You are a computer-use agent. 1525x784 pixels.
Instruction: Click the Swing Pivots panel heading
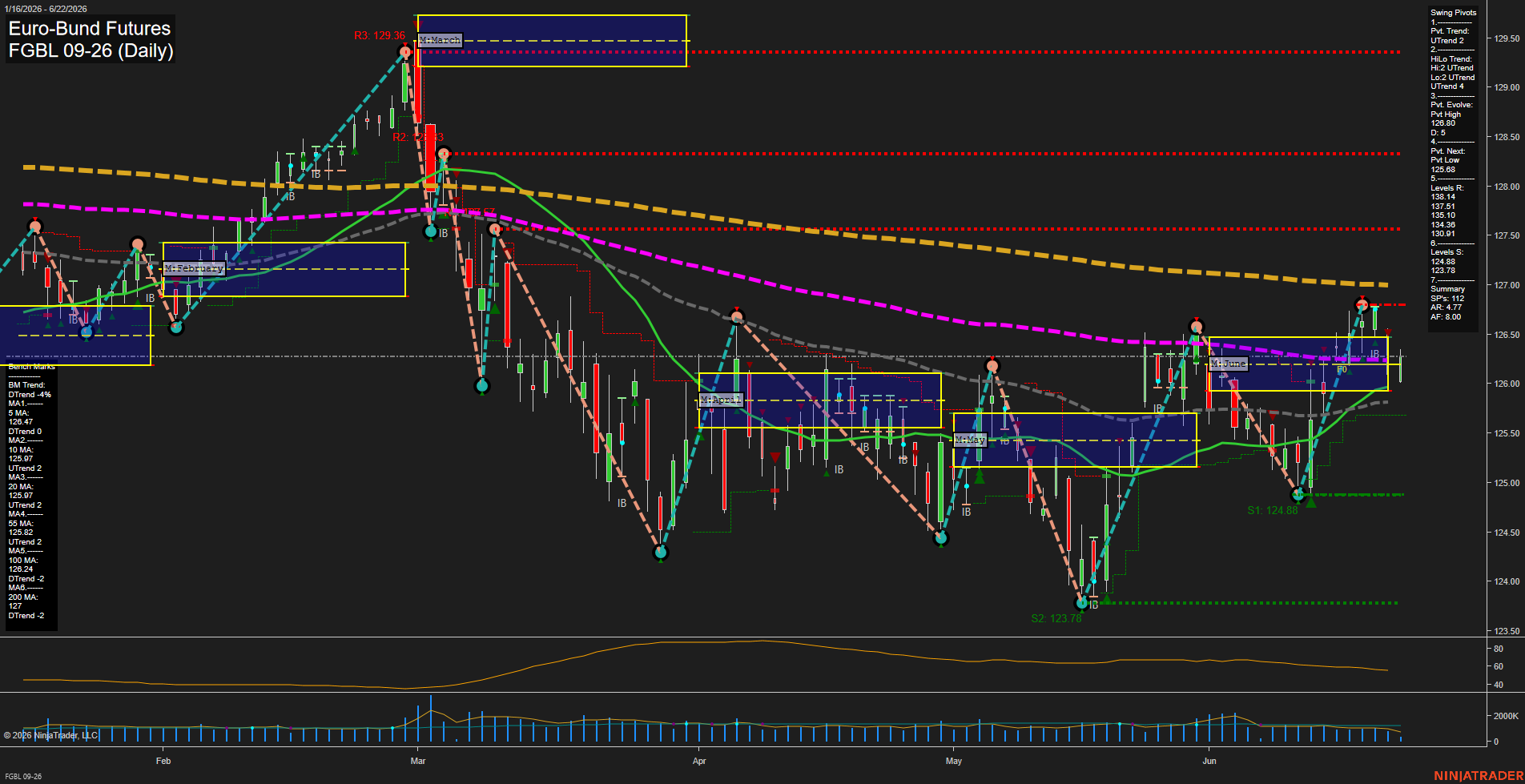[1453, 13]
